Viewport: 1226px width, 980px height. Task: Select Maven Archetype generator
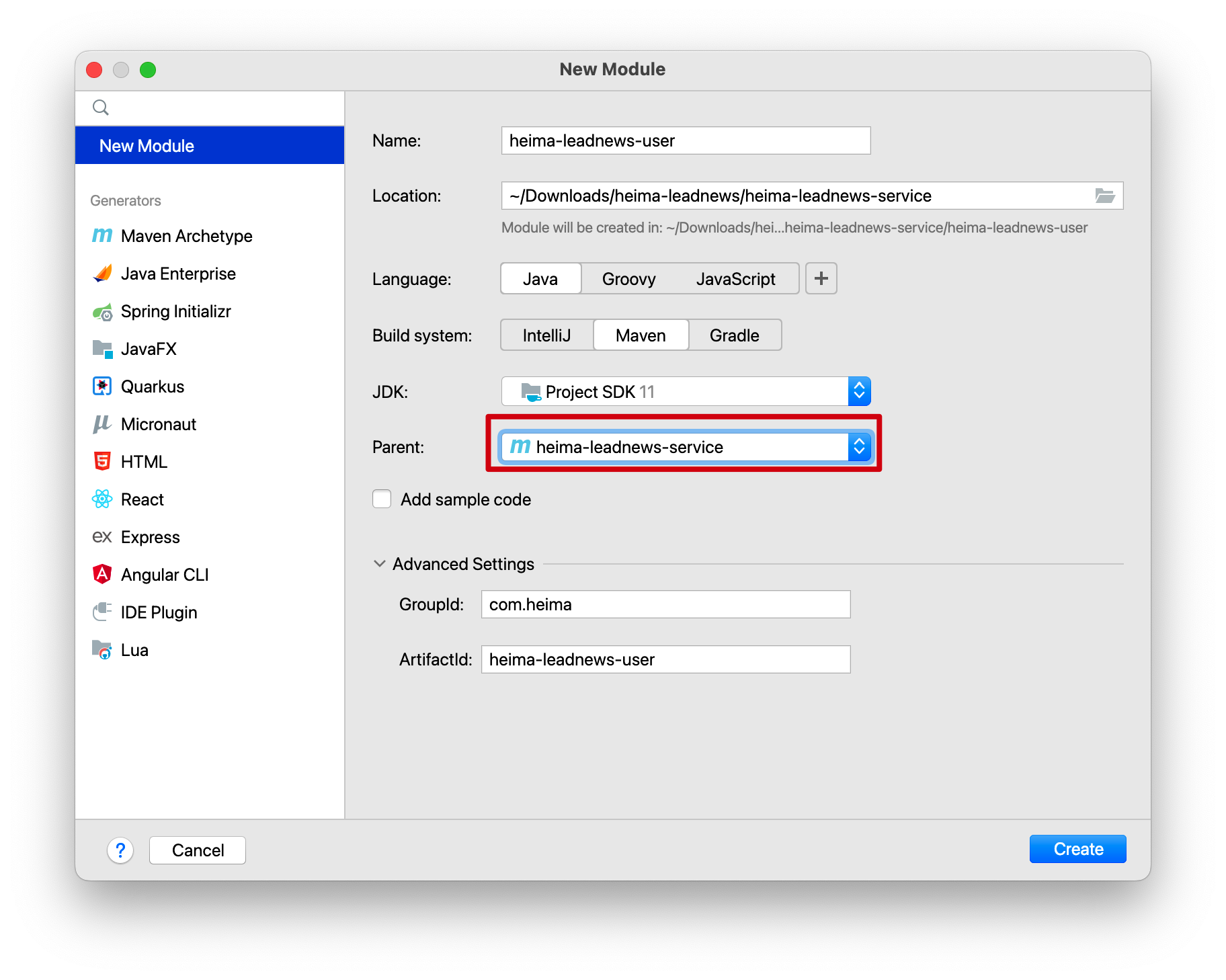(210, 236)
